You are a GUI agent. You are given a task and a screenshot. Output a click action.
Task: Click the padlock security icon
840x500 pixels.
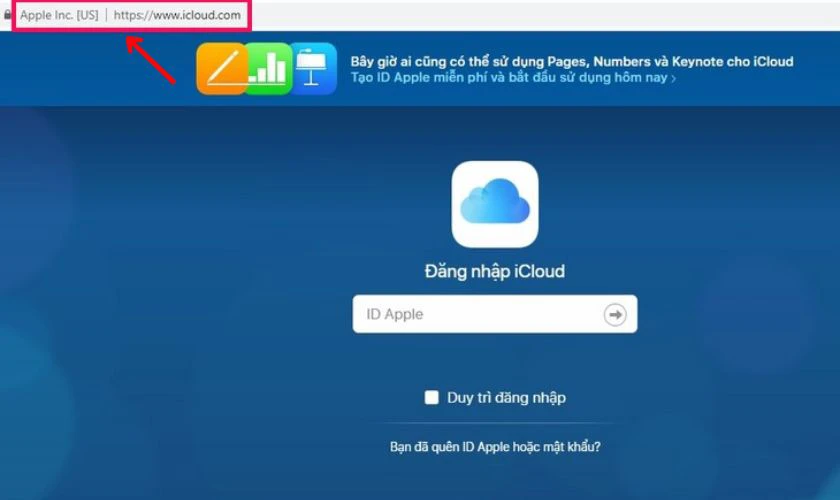[7, 15]
